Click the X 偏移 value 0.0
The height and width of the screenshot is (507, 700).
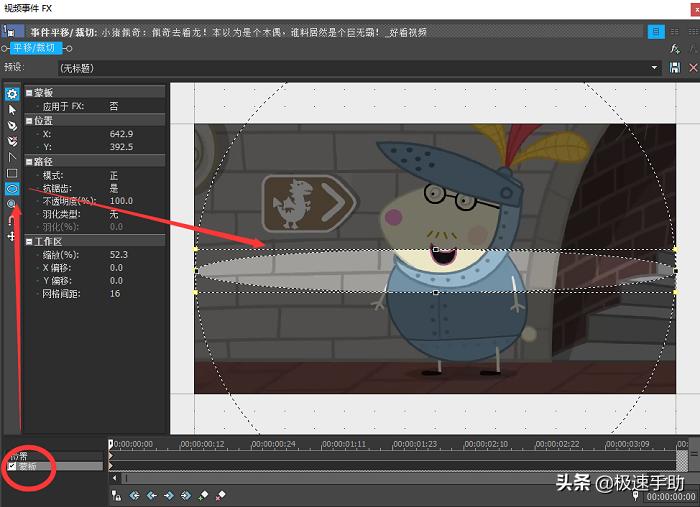116,268
